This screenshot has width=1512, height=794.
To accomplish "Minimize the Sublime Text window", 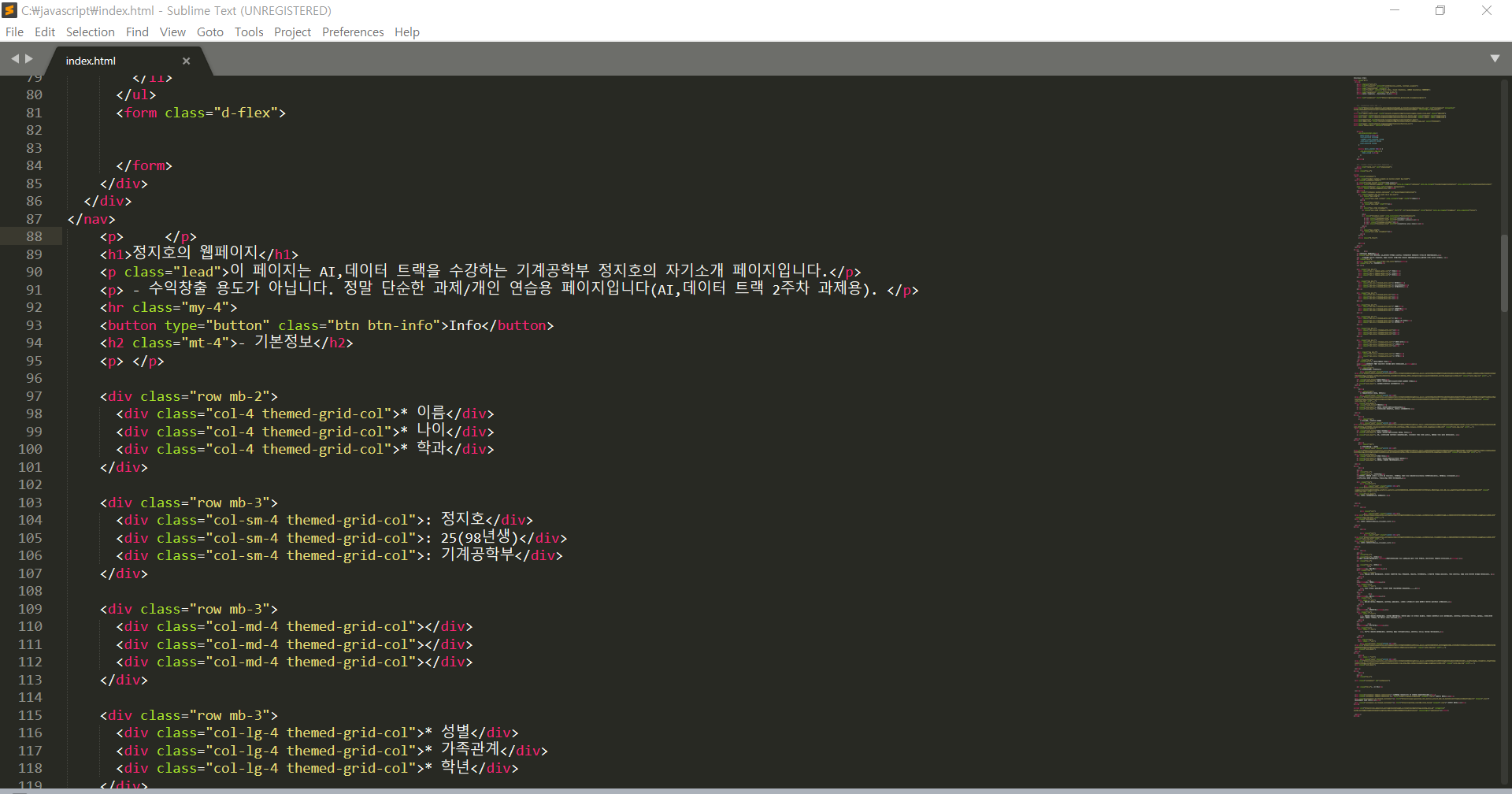I will [1395, 10].
